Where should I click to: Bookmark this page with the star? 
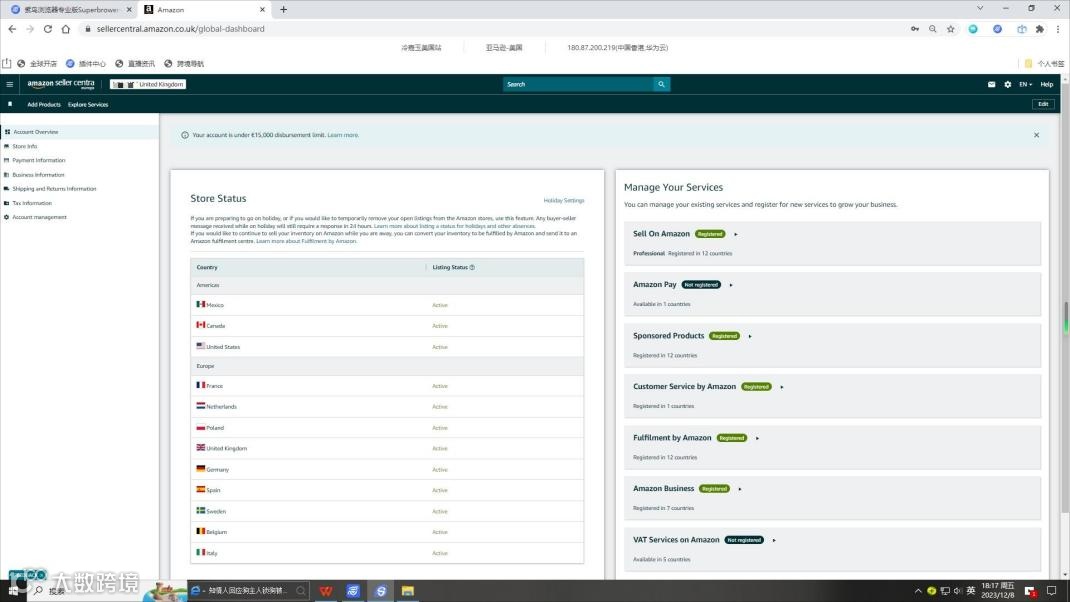[951, 29]
